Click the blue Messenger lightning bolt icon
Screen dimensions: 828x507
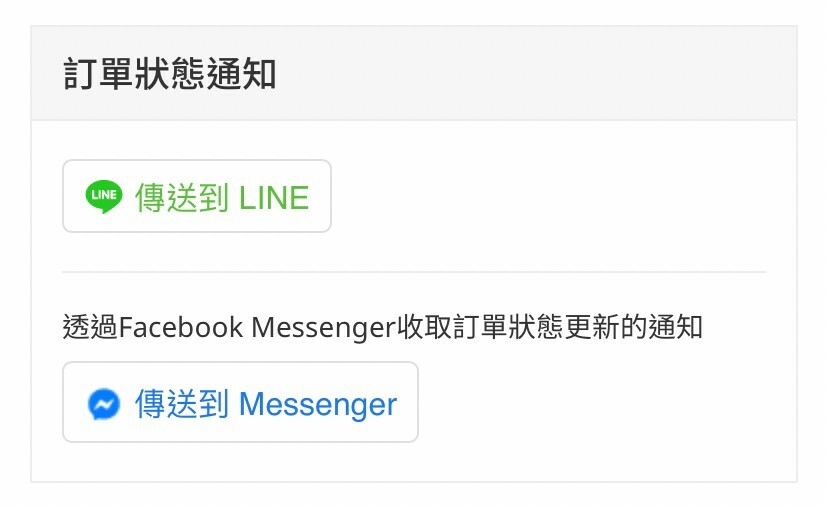pyautogui.click(x=104, y=404)
